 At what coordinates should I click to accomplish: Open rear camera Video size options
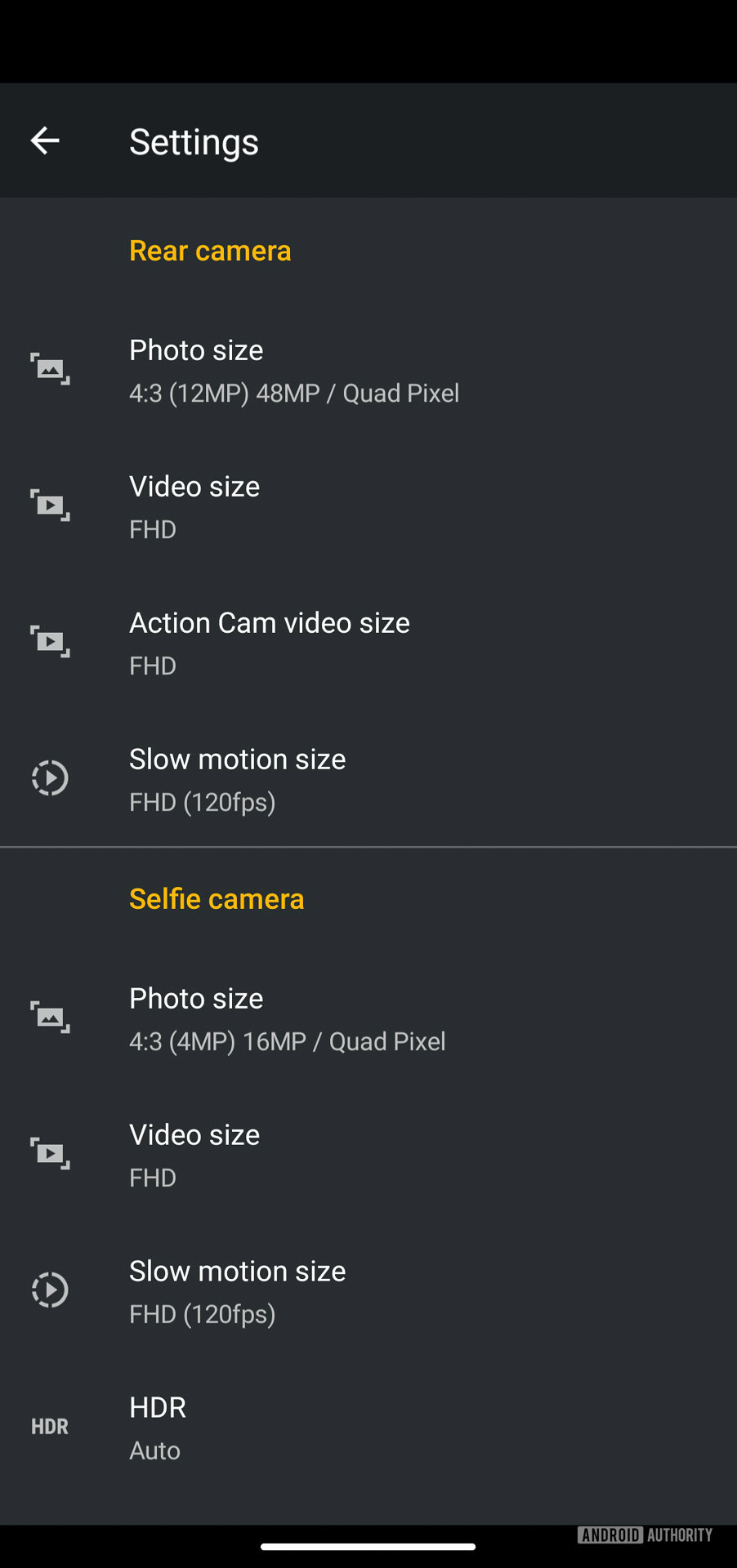click(x=194, y=506)
